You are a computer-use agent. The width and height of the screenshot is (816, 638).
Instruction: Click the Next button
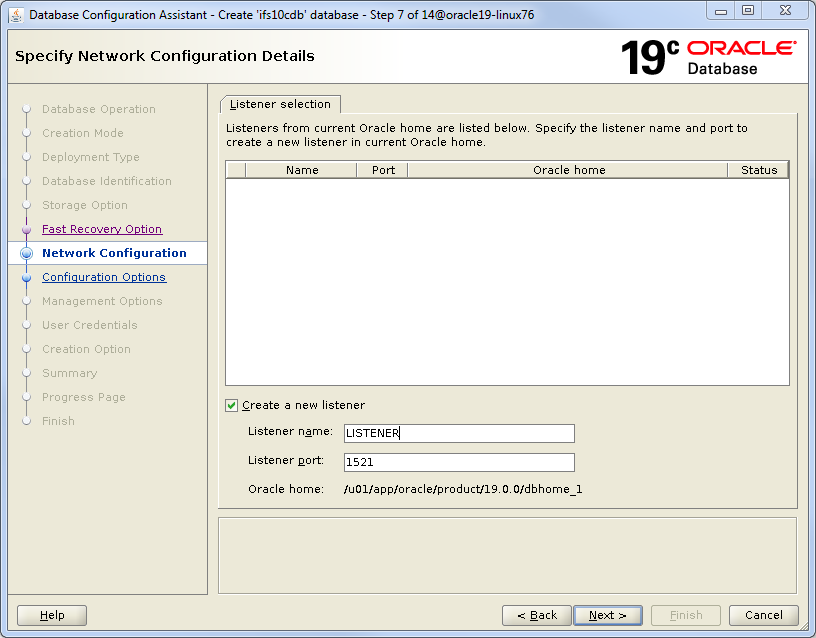click(x=608, y=615)
